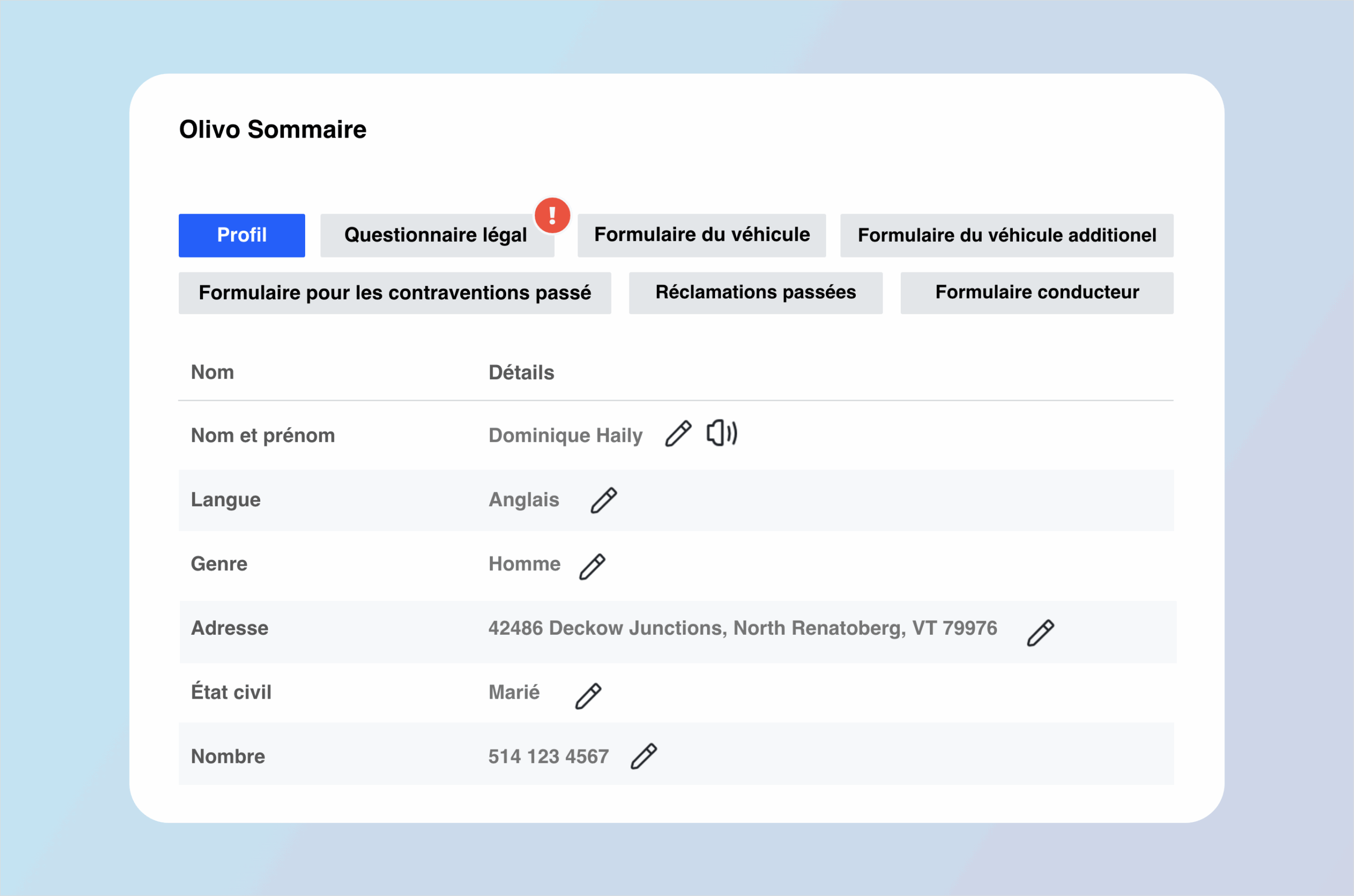
Task: Open Formulaire du véhicule additionel
Action: 1007,235
